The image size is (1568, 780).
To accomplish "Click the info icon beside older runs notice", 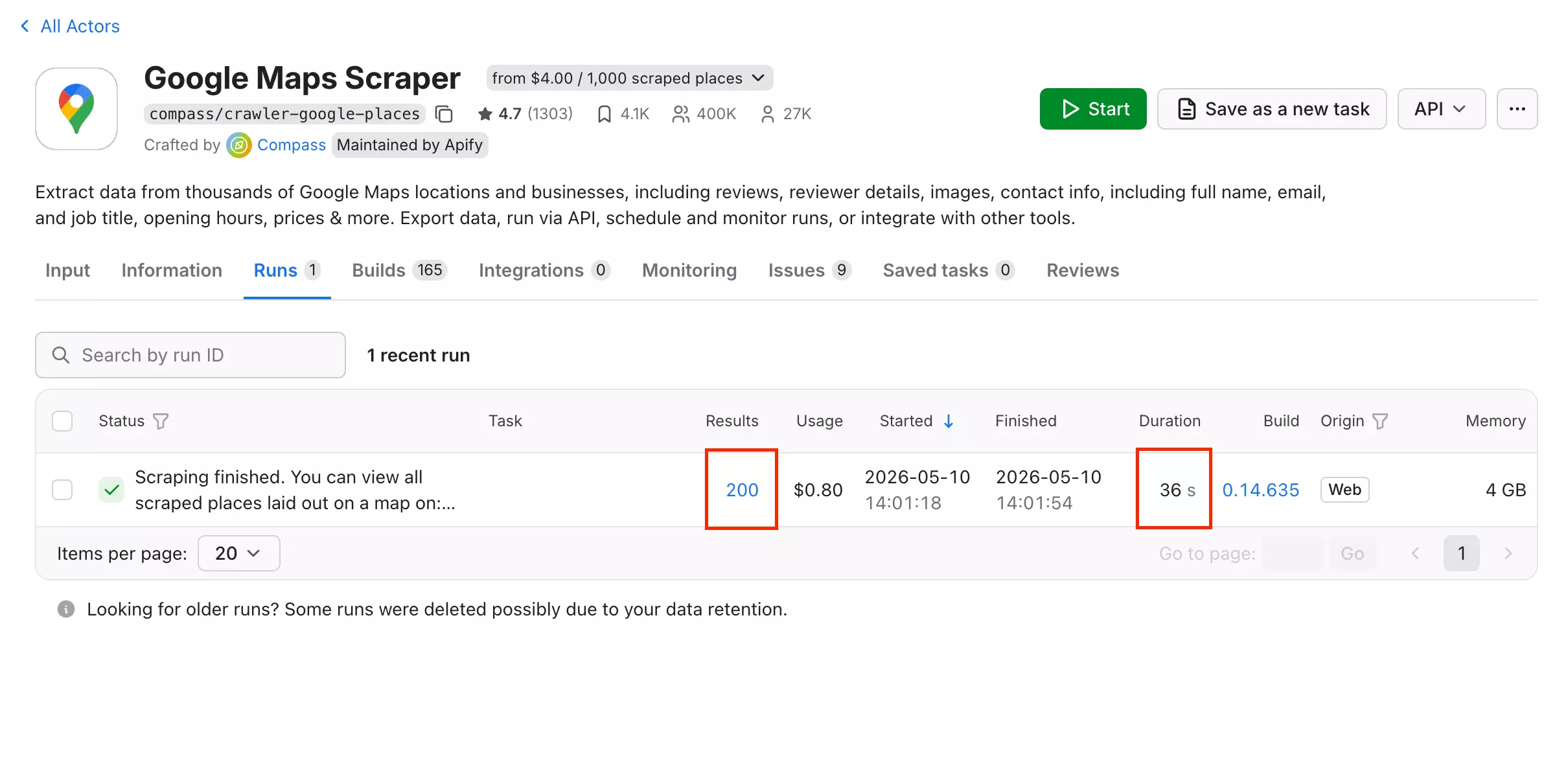I will [x=66, y=609].
